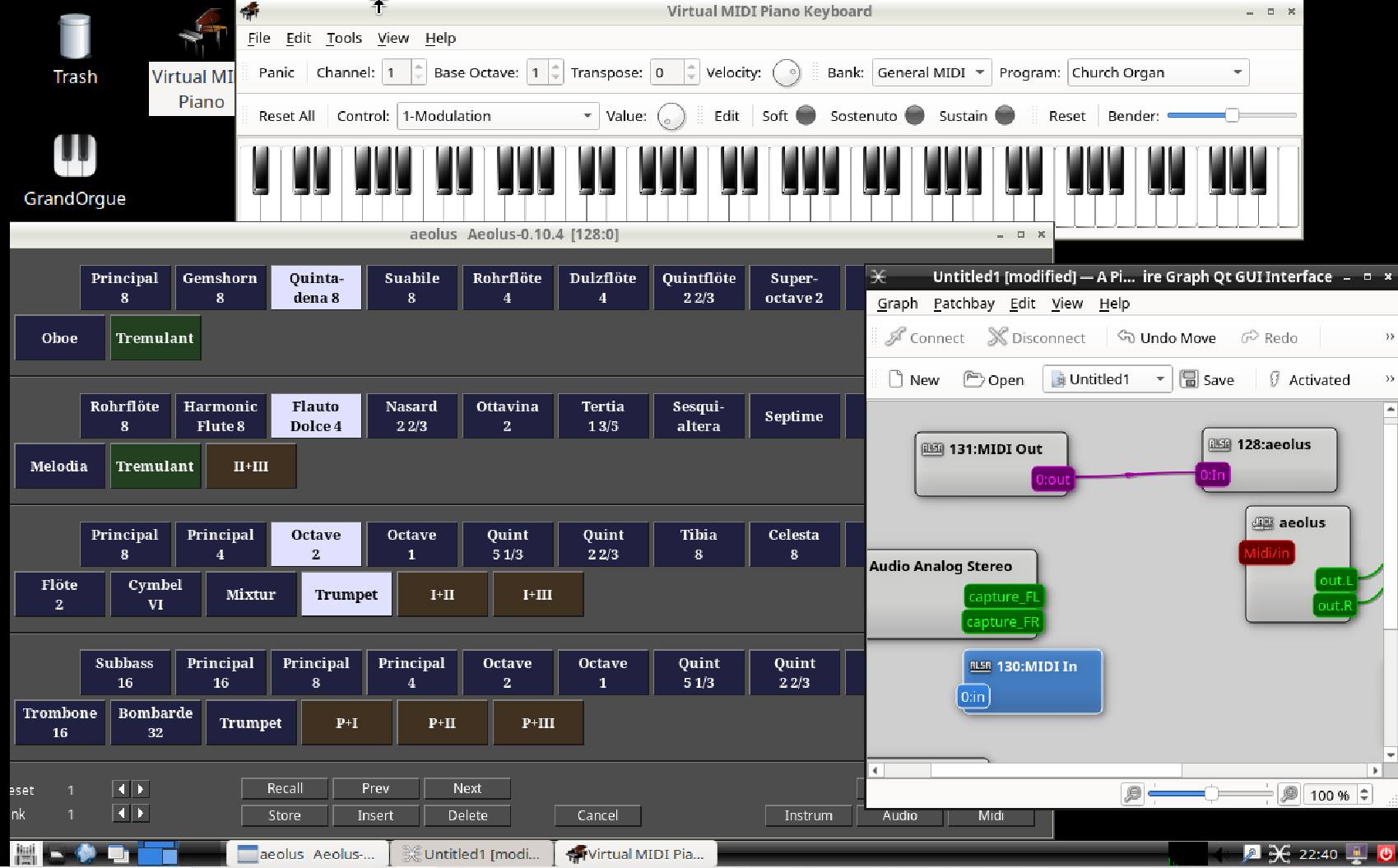Undo Move in the graph toolbar
The width and height of the screenshot is (1398, 868).
[1166, 337]
